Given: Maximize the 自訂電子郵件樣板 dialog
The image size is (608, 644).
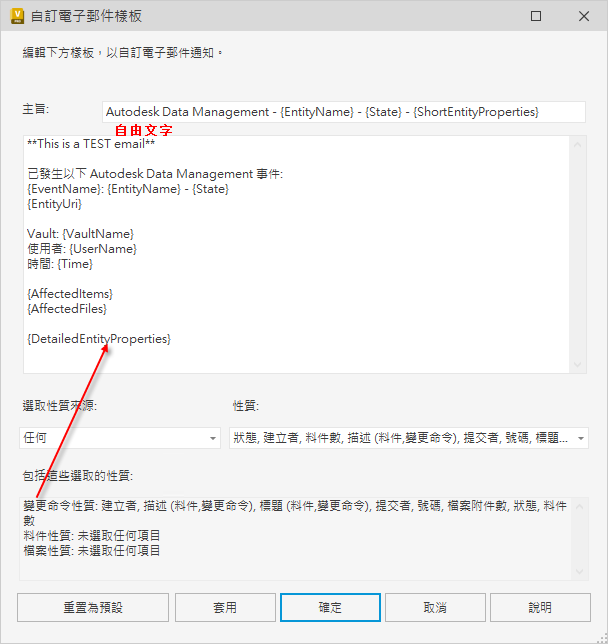Looking at the screenshot, I should pyautogui.click(x=536, y=16).
